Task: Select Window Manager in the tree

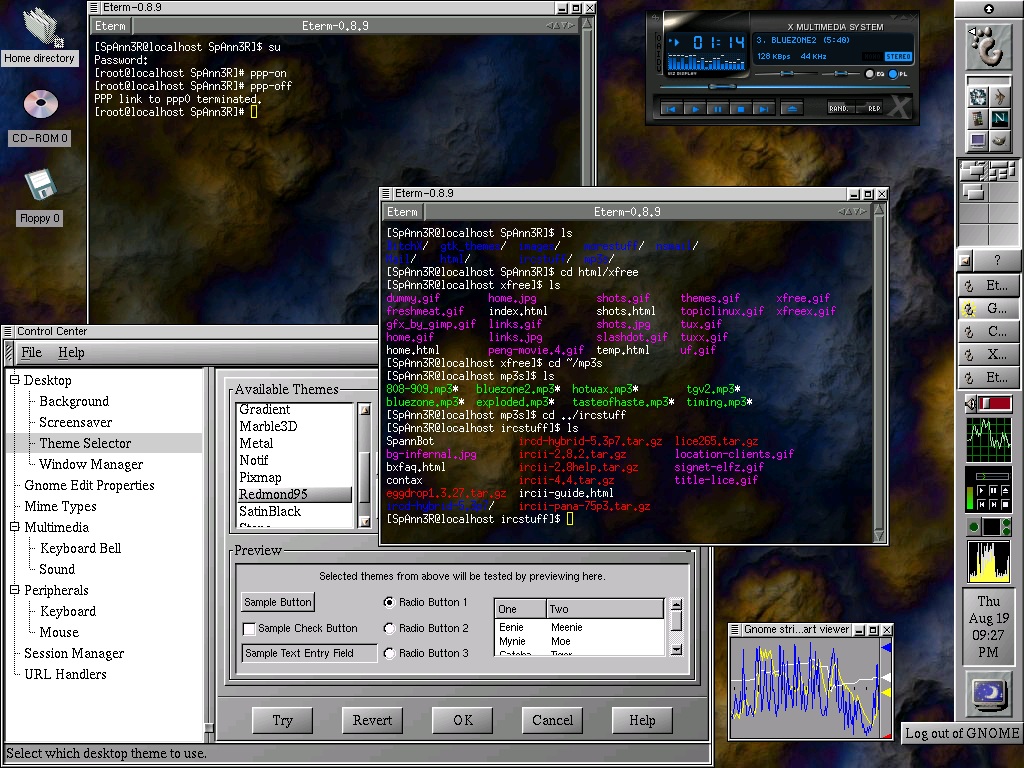Action: (x=91, y=464)
